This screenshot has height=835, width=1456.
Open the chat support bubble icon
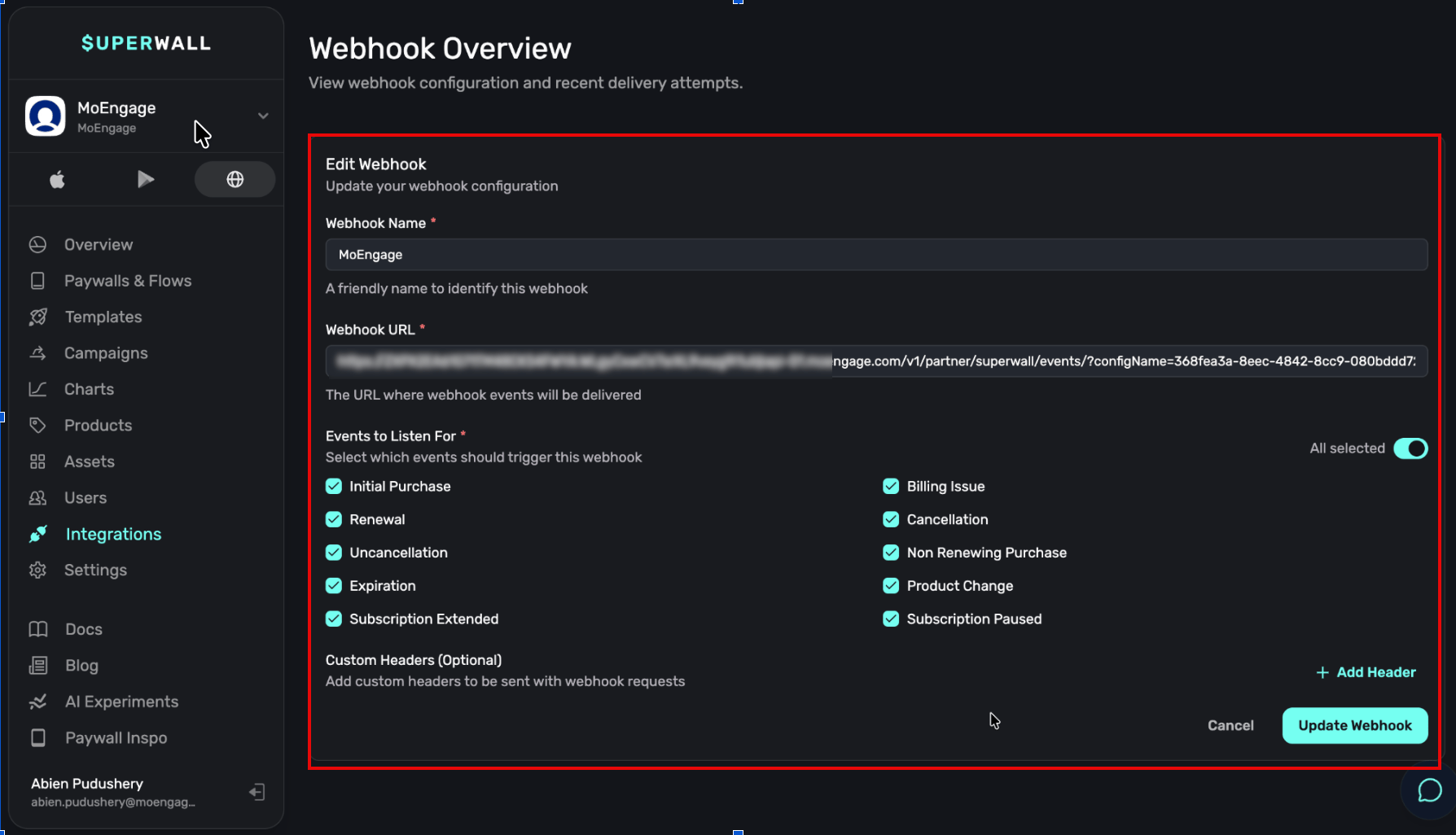pos(1430,790)
